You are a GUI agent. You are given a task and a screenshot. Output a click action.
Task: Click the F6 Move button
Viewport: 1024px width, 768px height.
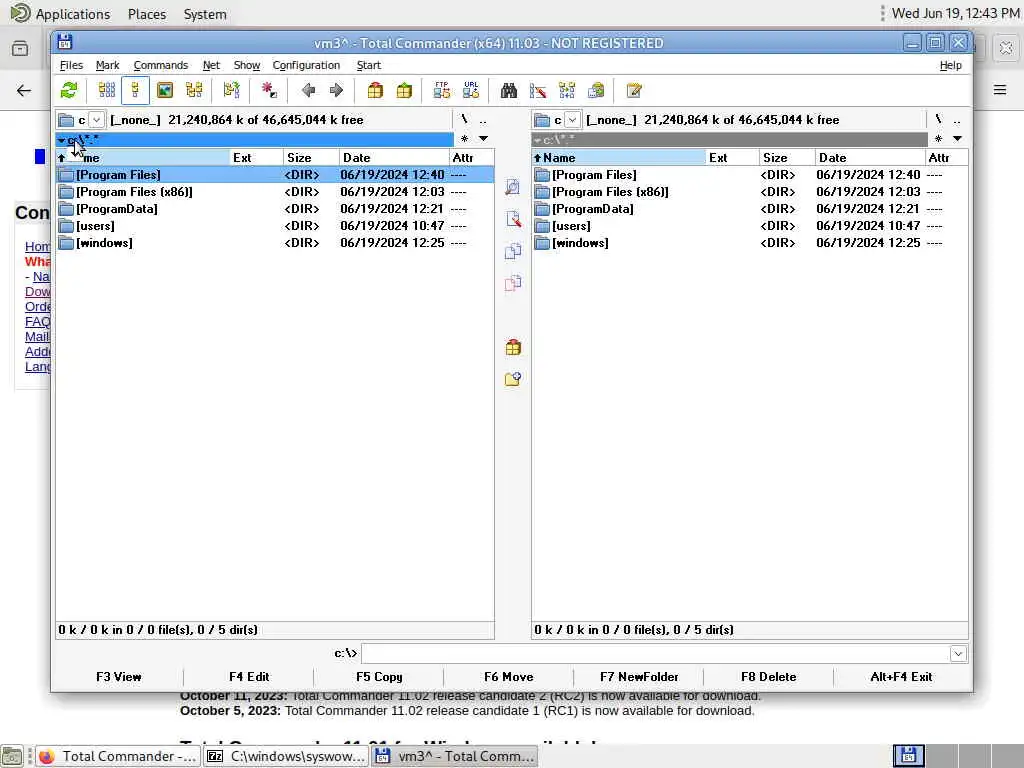tap(509, 677)
